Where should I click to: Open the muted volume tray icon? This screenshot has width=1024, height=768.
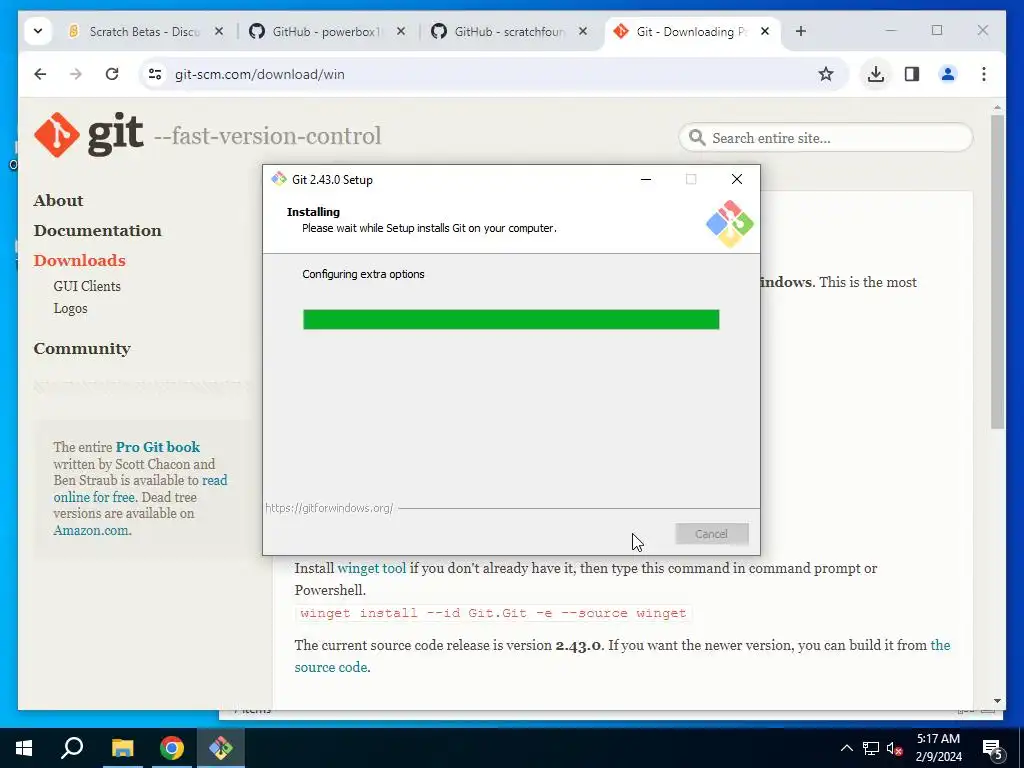click(x=895, y=748)
